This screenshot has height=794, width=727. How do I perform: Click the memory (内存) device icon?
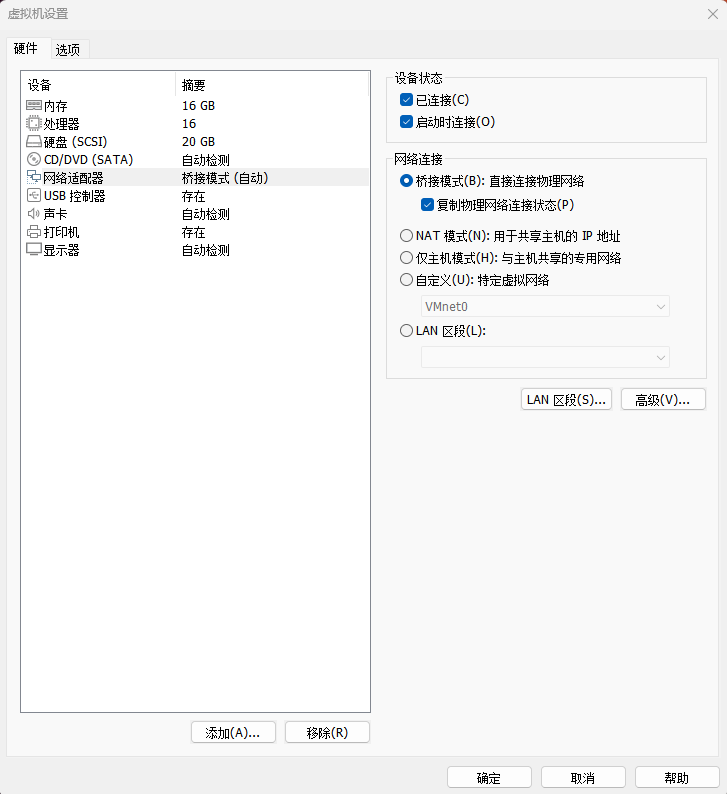click(x=33, y=105)
